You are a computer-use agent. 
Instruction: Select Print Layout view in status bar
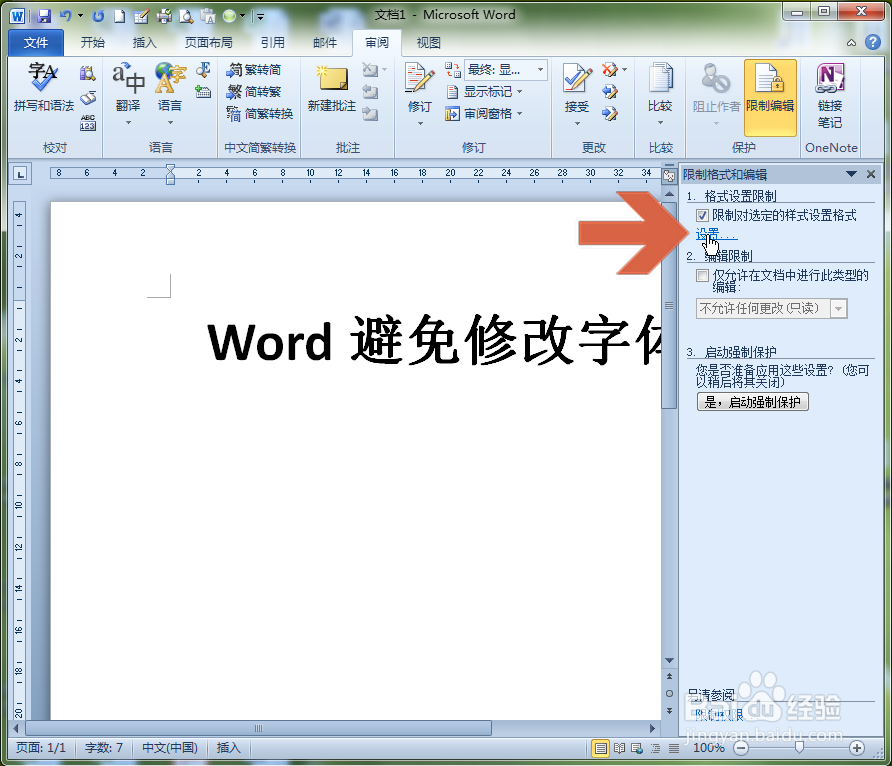tap(600, 748)
